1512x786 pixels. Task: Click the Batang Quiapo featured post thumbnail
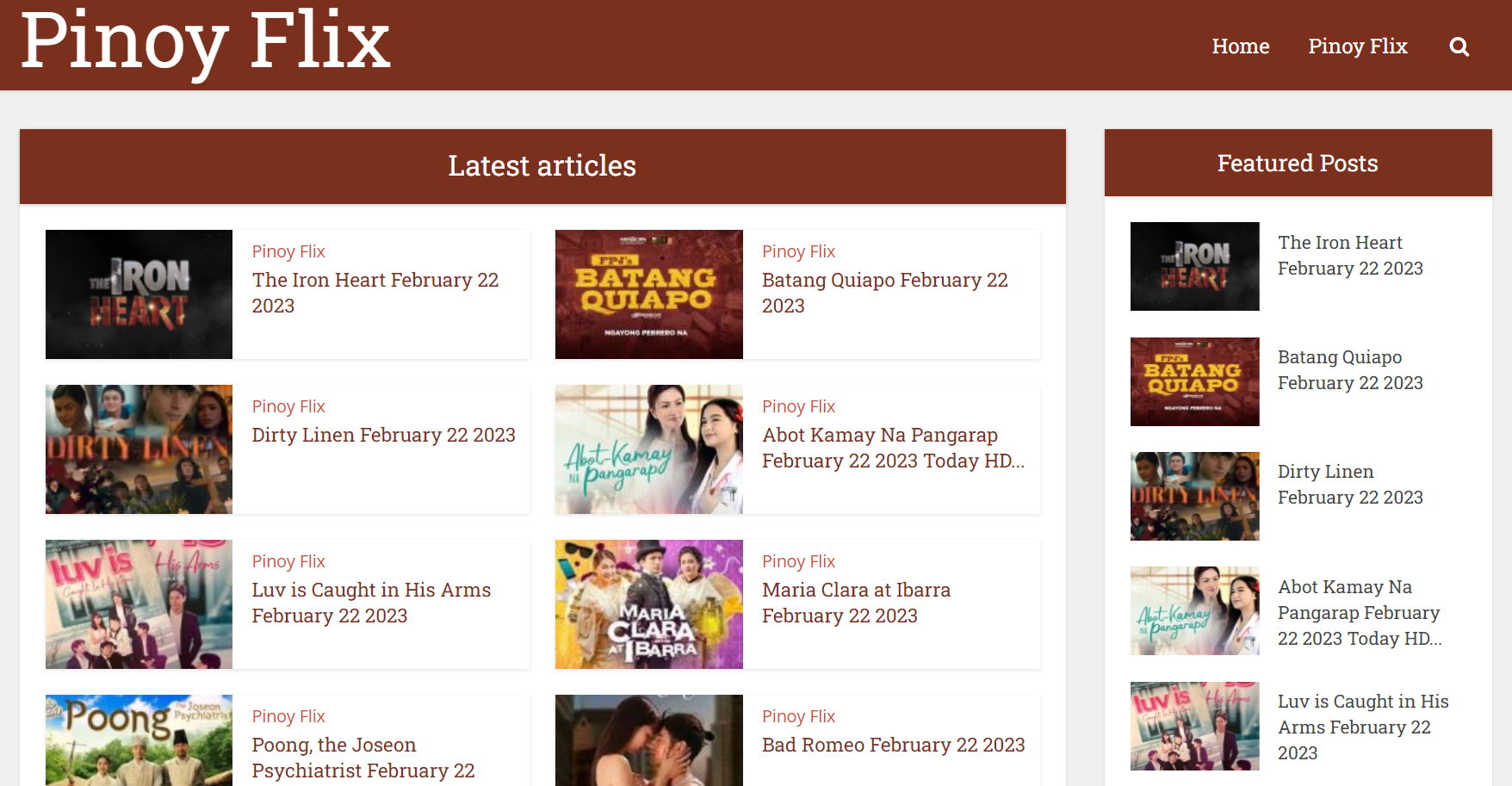click(x=1194, y=381)
